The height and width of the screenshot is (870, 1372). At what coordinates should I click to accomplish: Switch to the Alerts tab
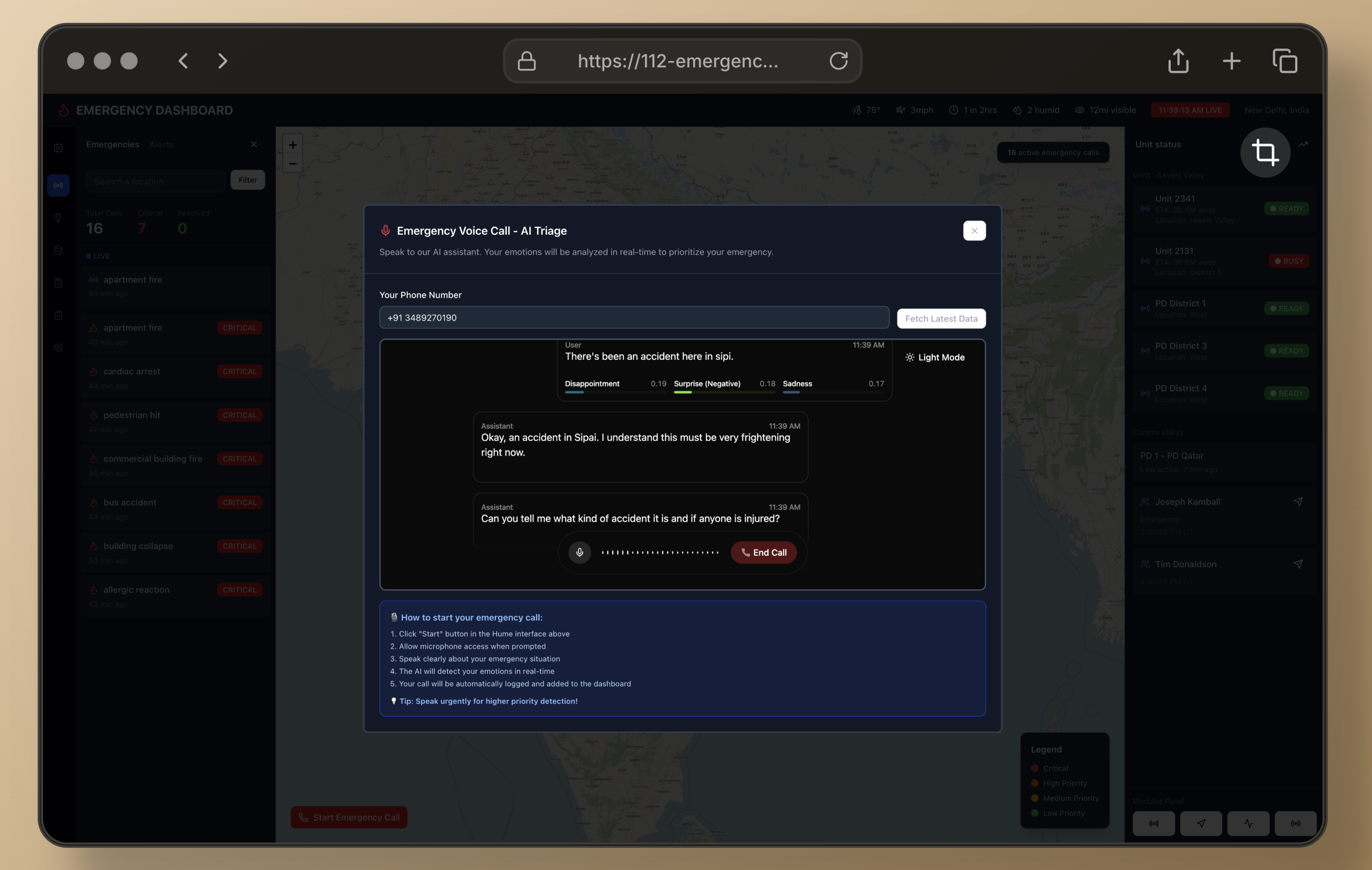(x=161, y=145)
